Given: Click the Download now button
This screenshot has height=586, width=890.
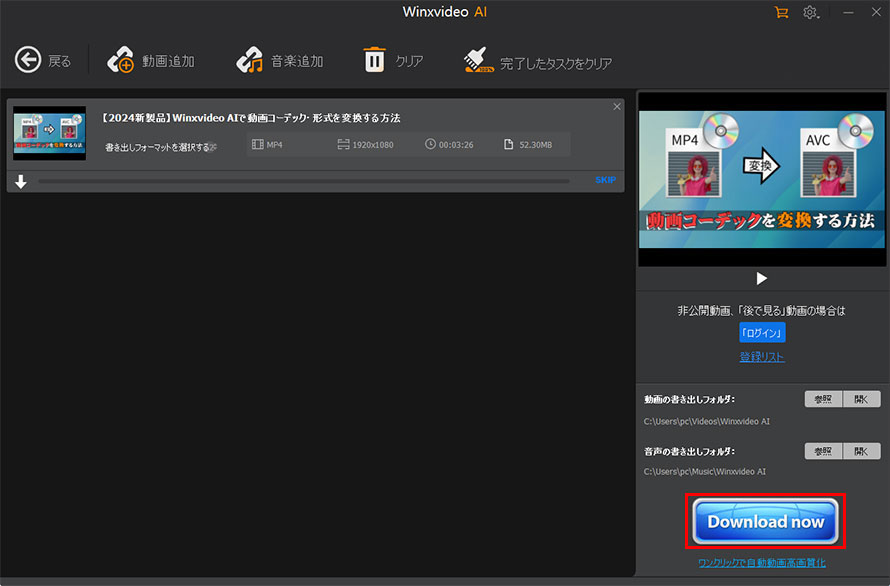Looking at the screenshot, I should [x=765, y=521].
